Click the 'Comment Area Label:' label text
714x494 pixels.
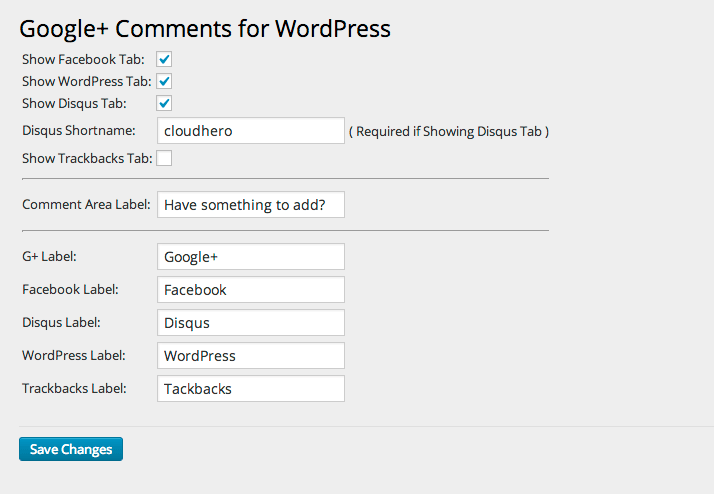click(86, 204)
